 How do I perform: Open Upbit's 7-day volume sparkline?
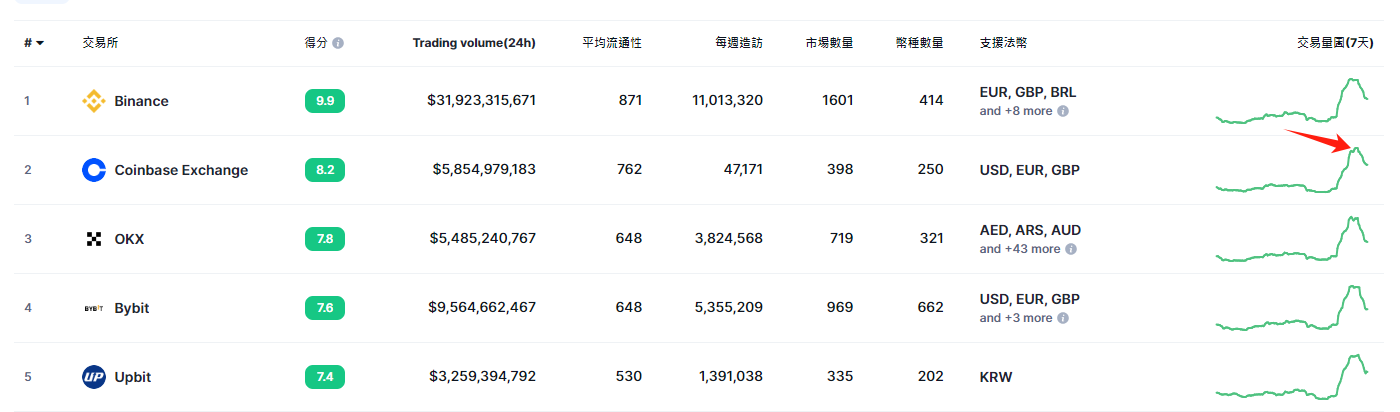(x=1292, y=377)
